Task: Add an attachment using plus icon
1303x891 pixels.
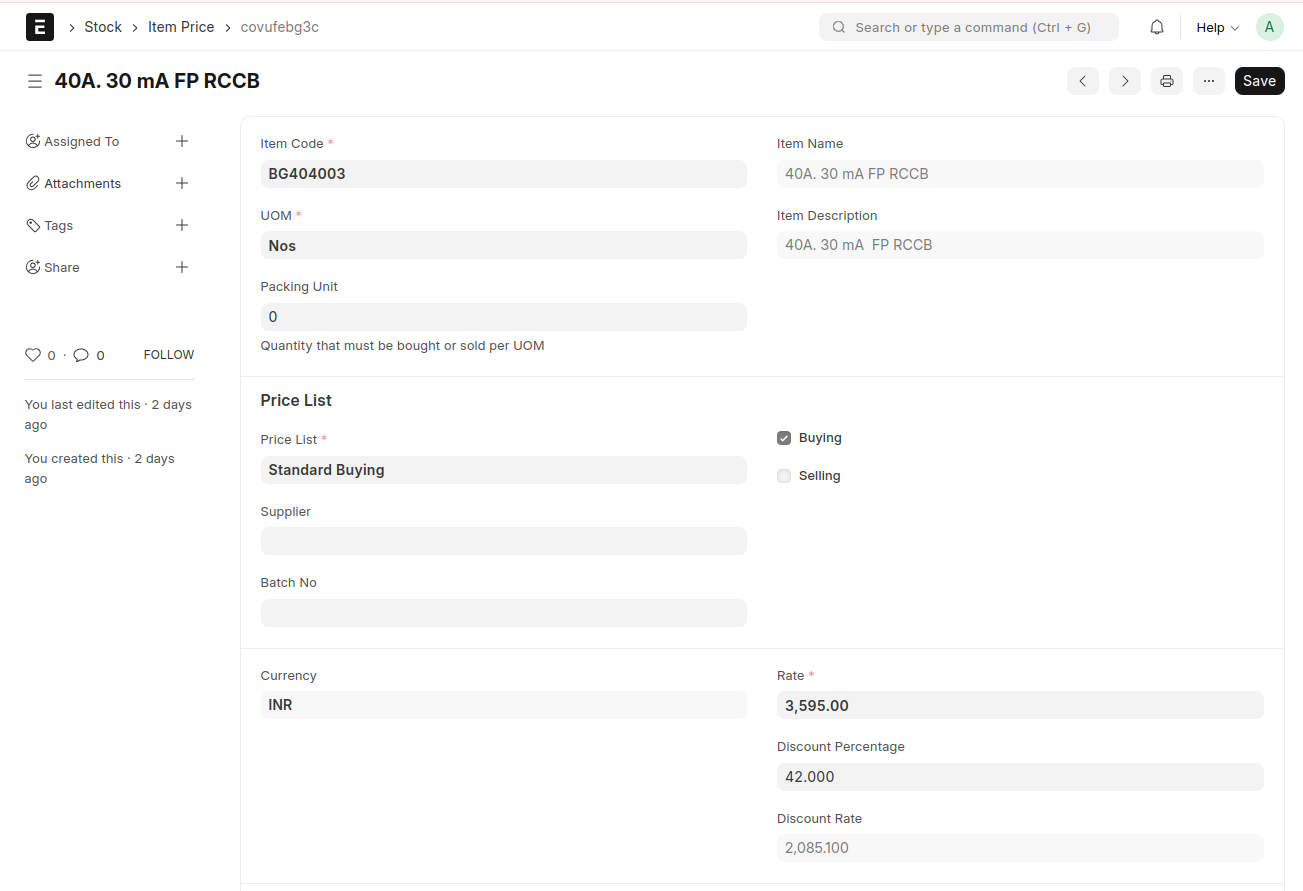Action: click(182, 184)
